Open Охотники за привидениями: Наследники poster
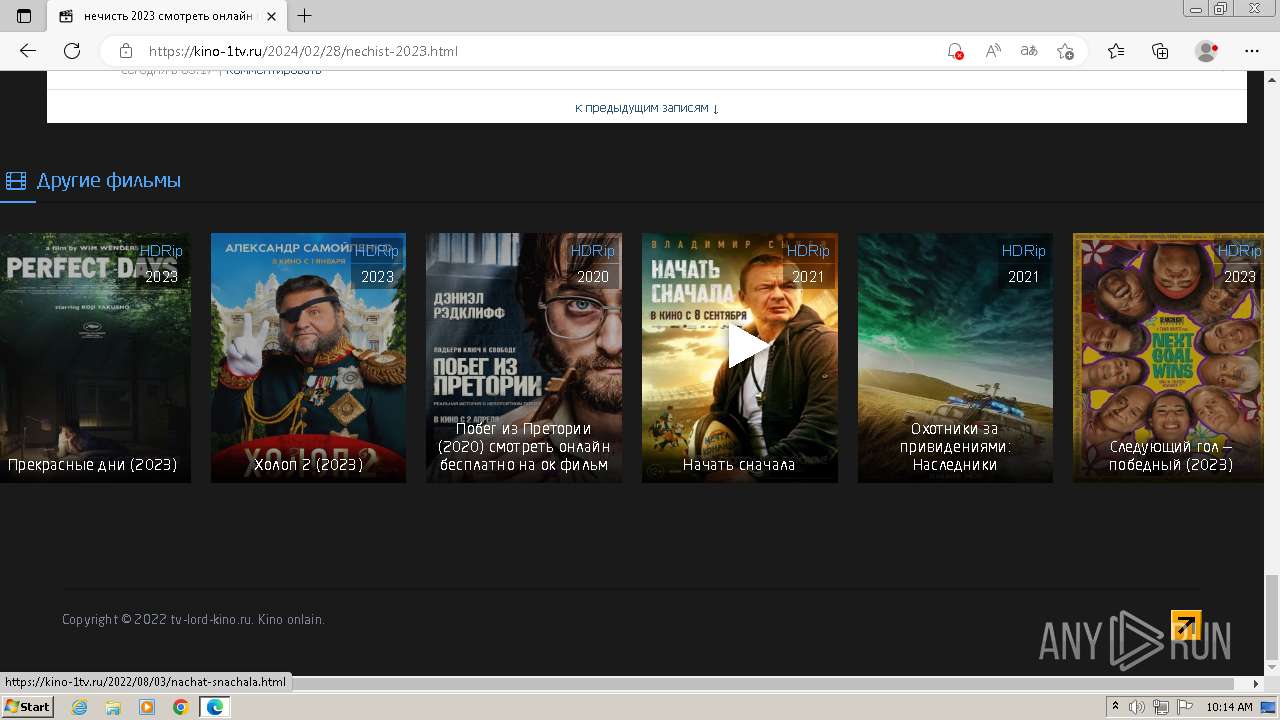This screenshot has height=720, width=1280. [955, 358]
